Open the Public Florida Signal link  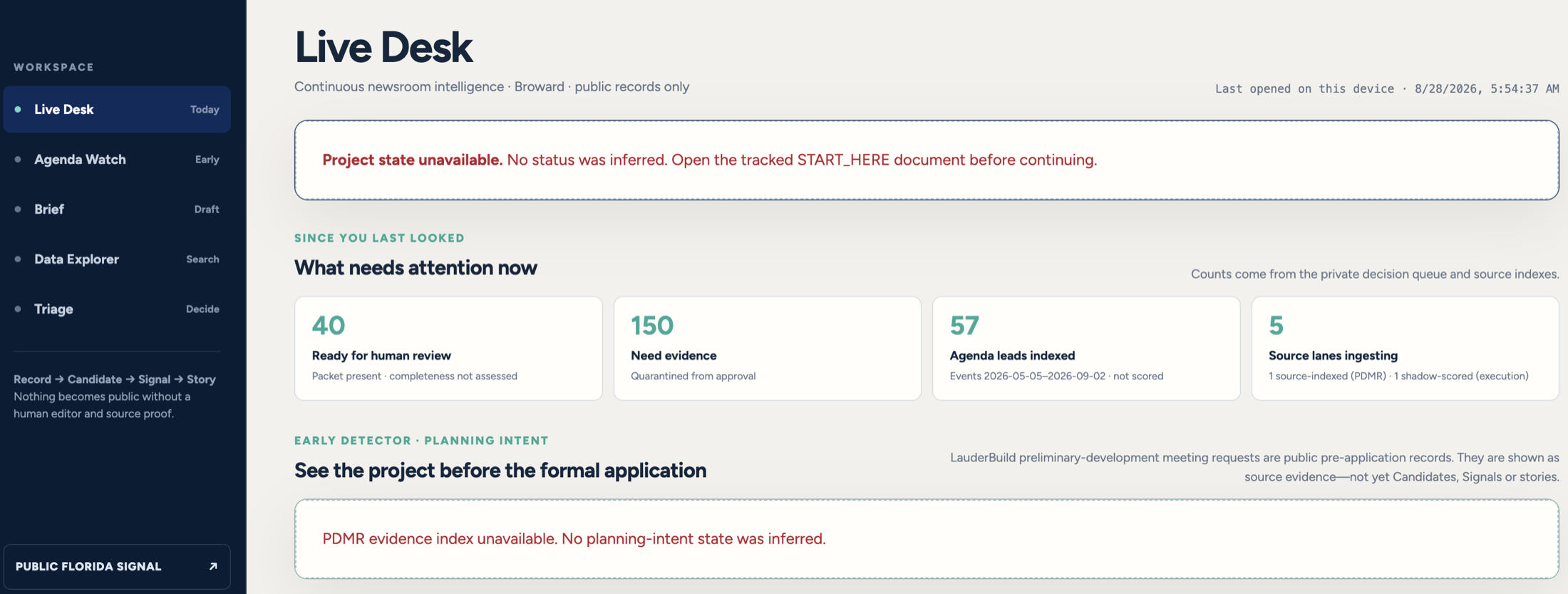pyautogui.click(x=117, y=566)
